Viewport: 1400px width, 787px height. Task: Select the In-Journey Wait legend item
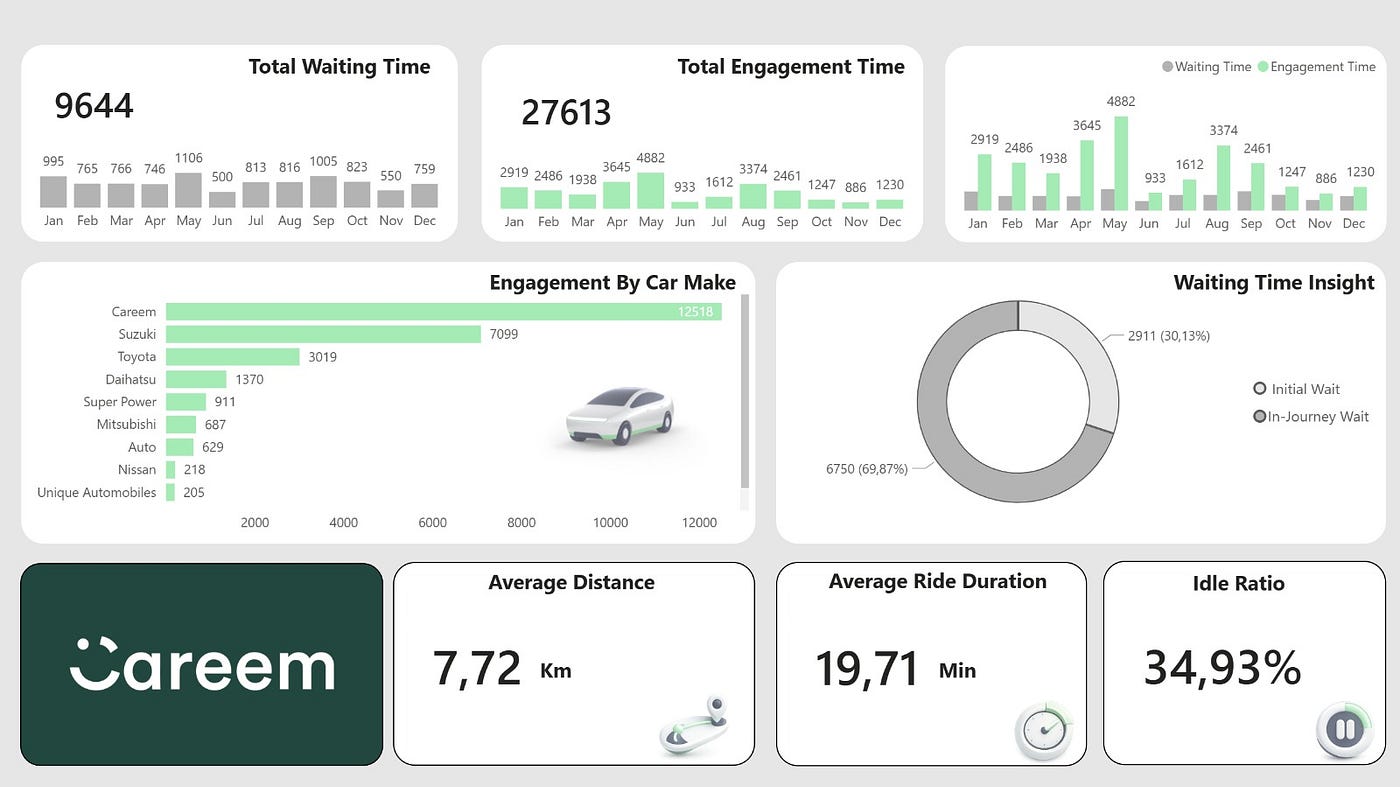click(1311, 417)
